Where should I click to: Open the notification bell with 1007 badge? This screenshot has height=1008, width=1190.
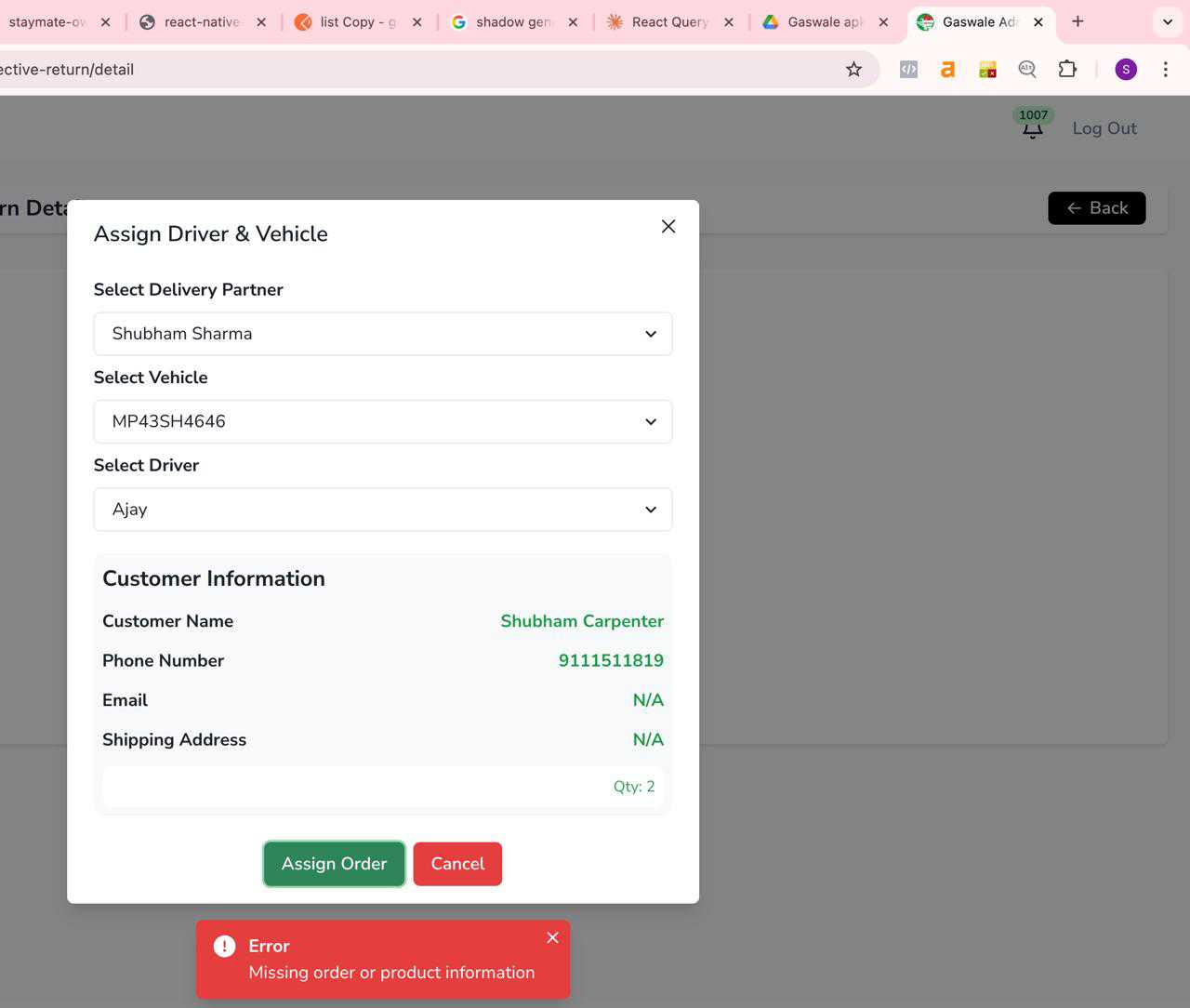(x=1032, y=128)
